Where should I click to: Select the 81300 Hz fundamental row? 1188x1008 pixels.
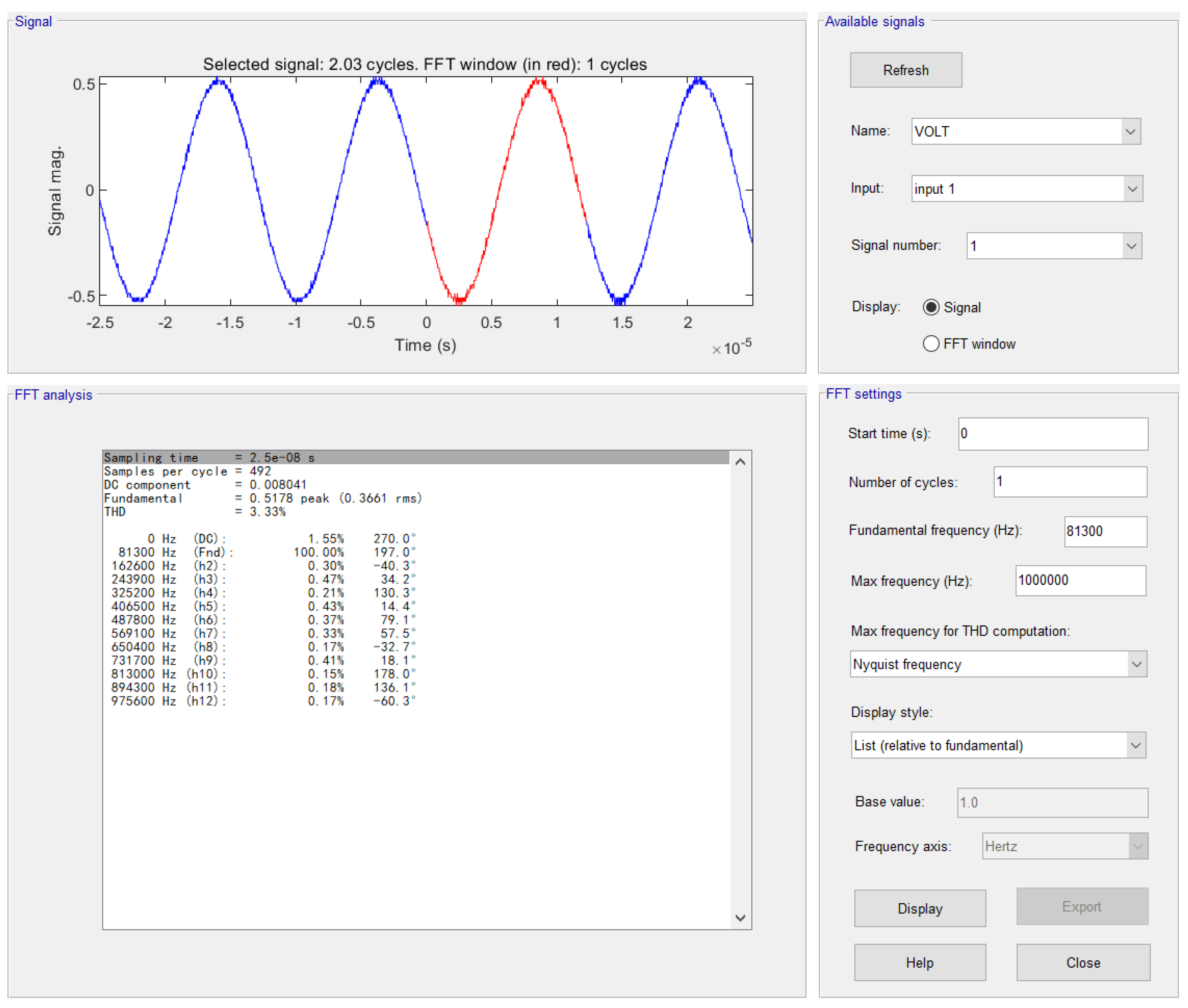(x=263, y=553)
